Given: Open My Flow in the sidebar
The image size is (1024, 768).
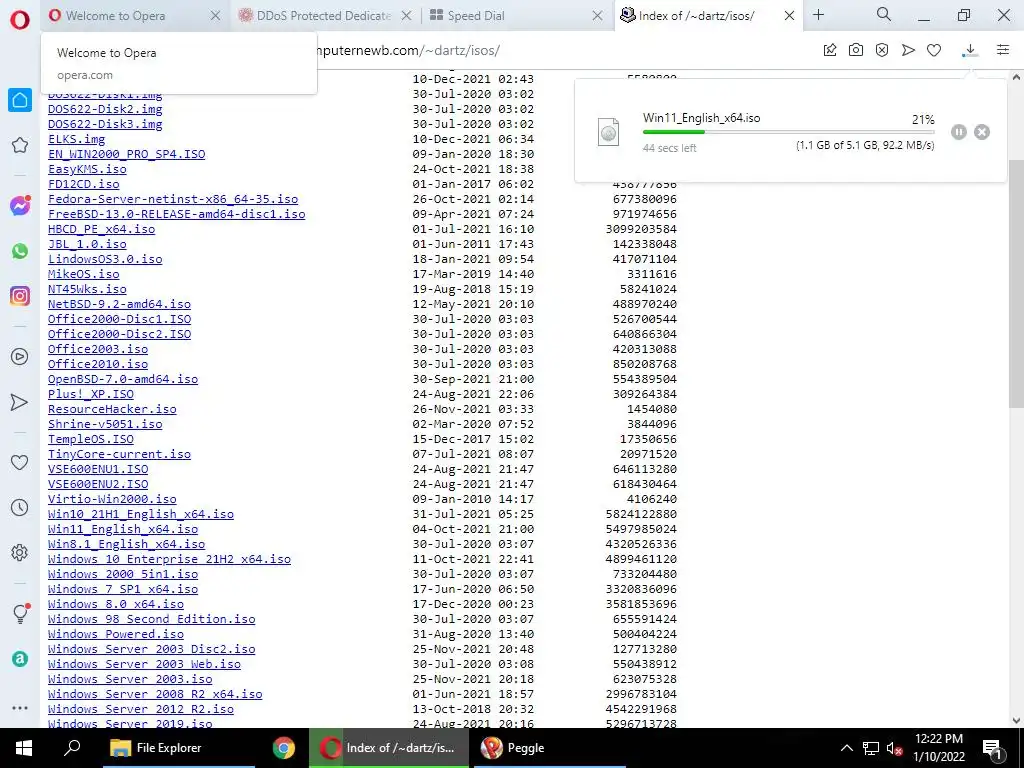Looking at the screenshot, I should click(x=20, y=402).
